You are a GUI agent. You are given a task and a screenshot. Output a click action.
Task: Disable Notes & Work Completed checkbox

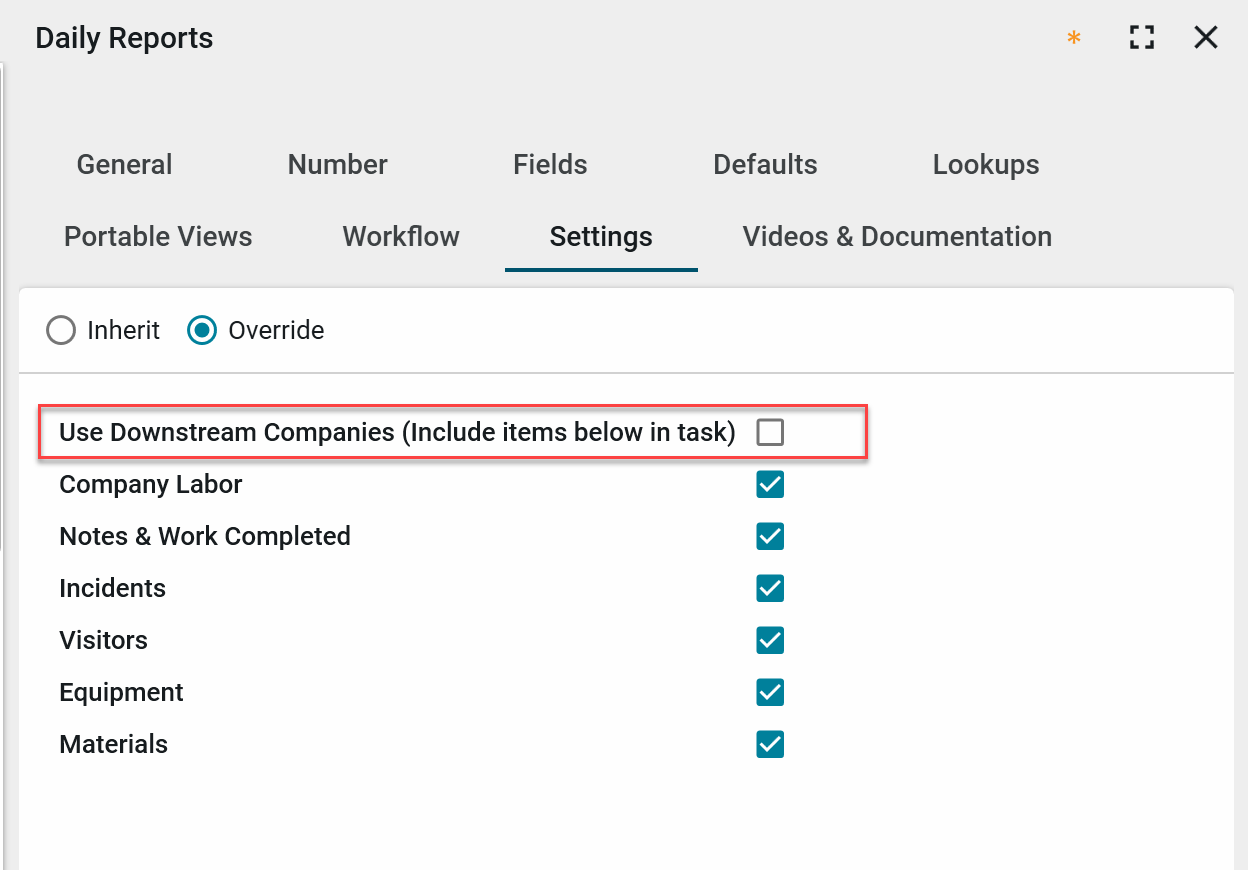[770, 537]
